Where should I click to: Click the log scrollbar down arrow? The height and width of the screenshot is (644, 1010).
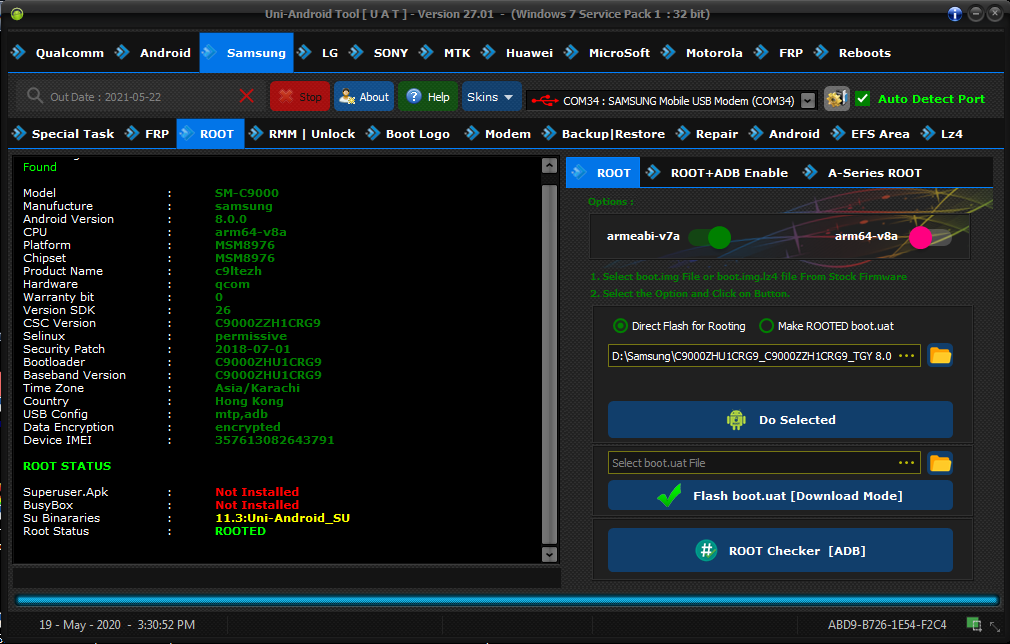(x=549, y=554)
